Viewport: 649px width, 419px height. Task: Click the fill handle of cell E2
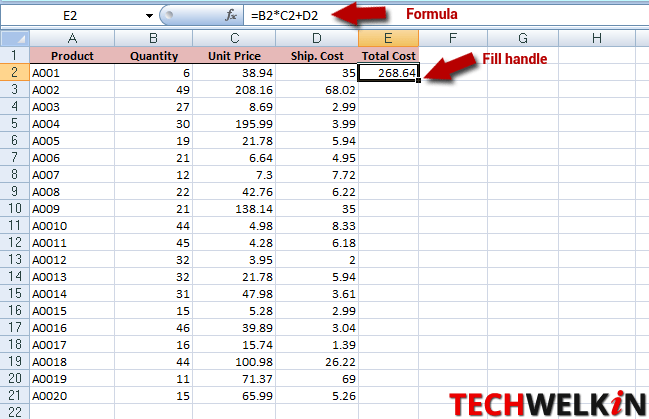(x=418, y=80)
